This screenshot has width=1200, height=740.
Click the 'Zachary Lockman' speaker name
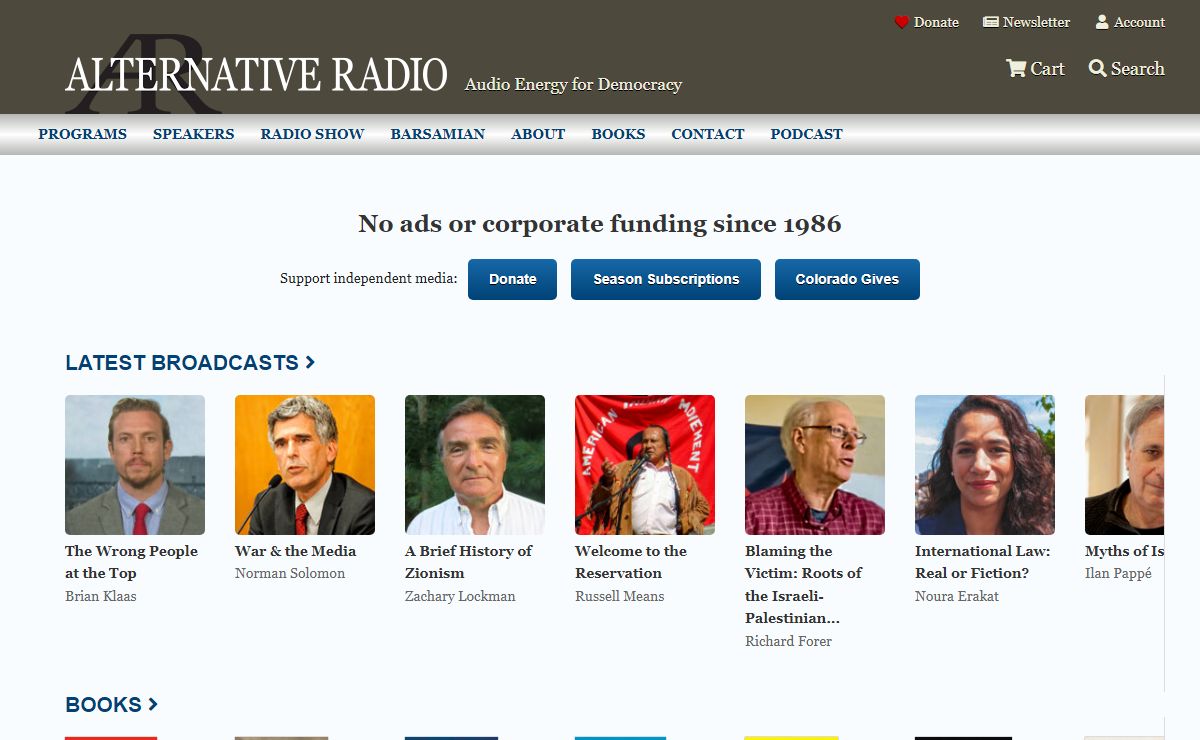coord(460,596)
